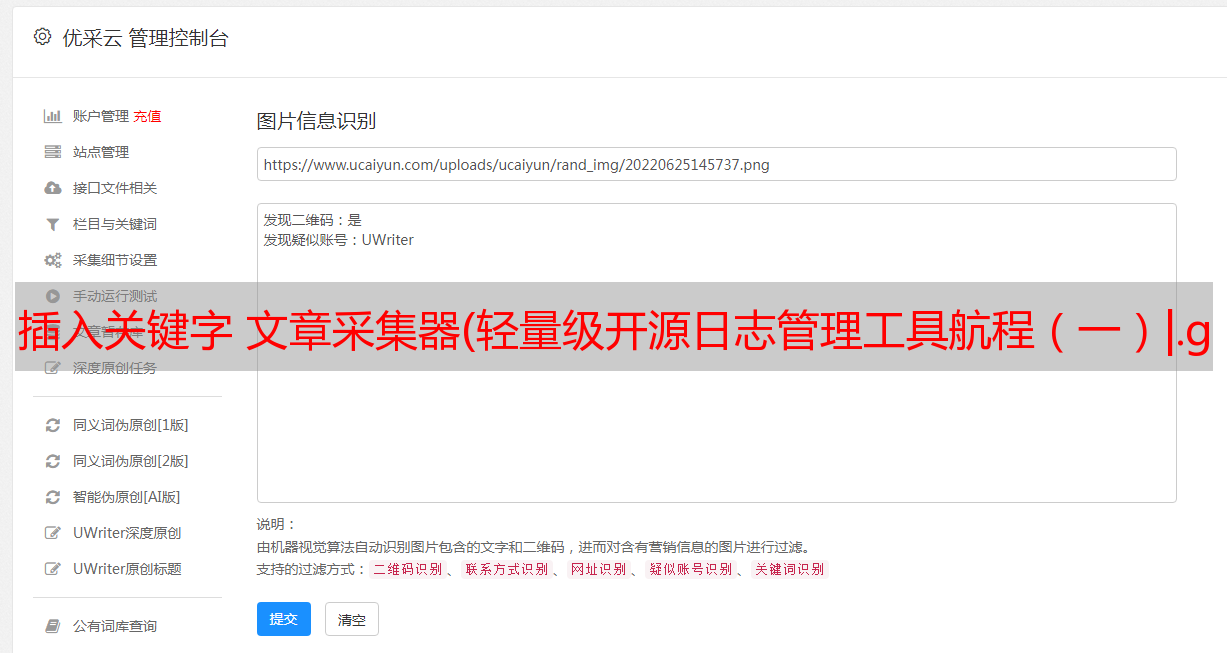Select 栏目与关键词 in the sidebar

(115, 224)
